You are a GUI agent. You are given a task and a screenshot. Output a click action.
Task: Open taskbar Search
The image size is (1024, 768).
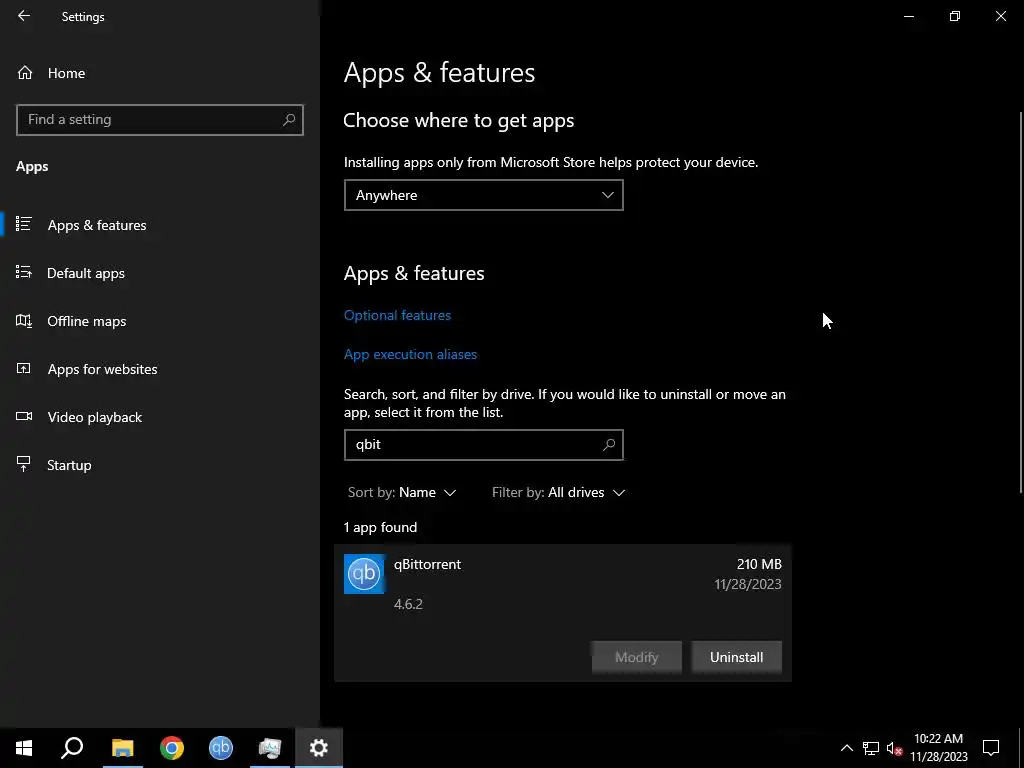click(x=72, y=748)
